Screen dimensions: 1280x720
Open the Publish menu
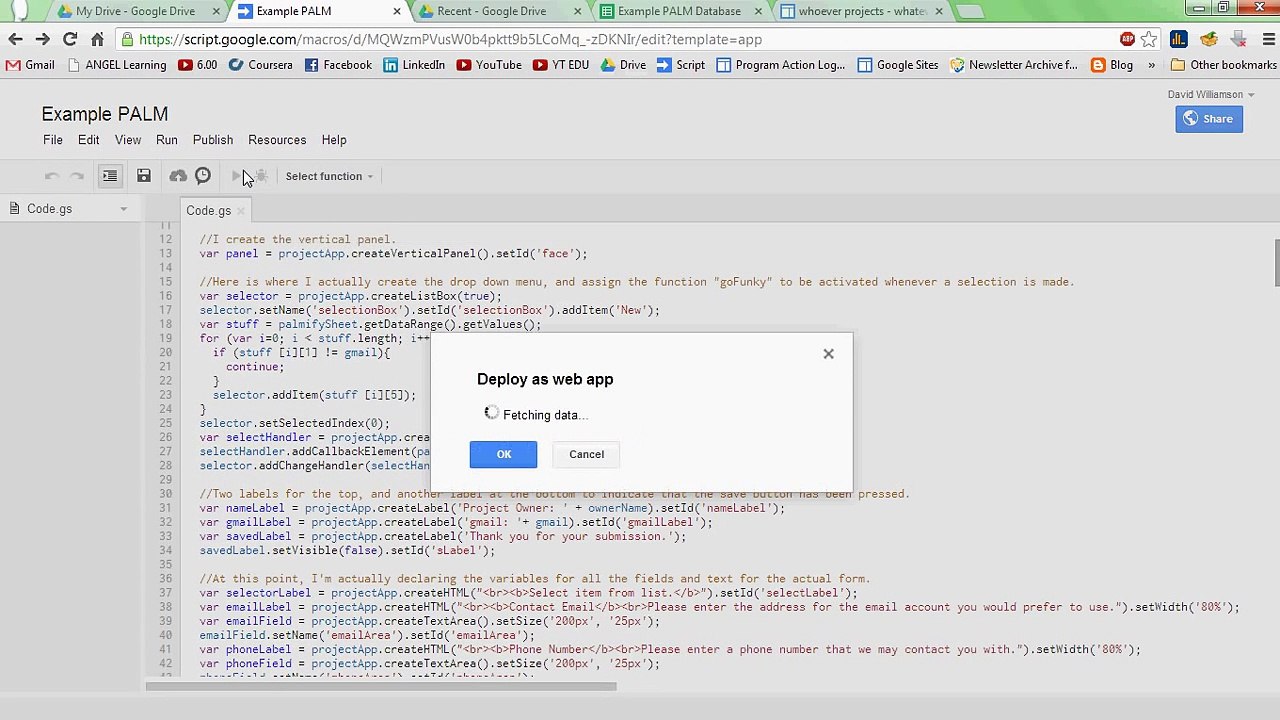coord(213,140)
